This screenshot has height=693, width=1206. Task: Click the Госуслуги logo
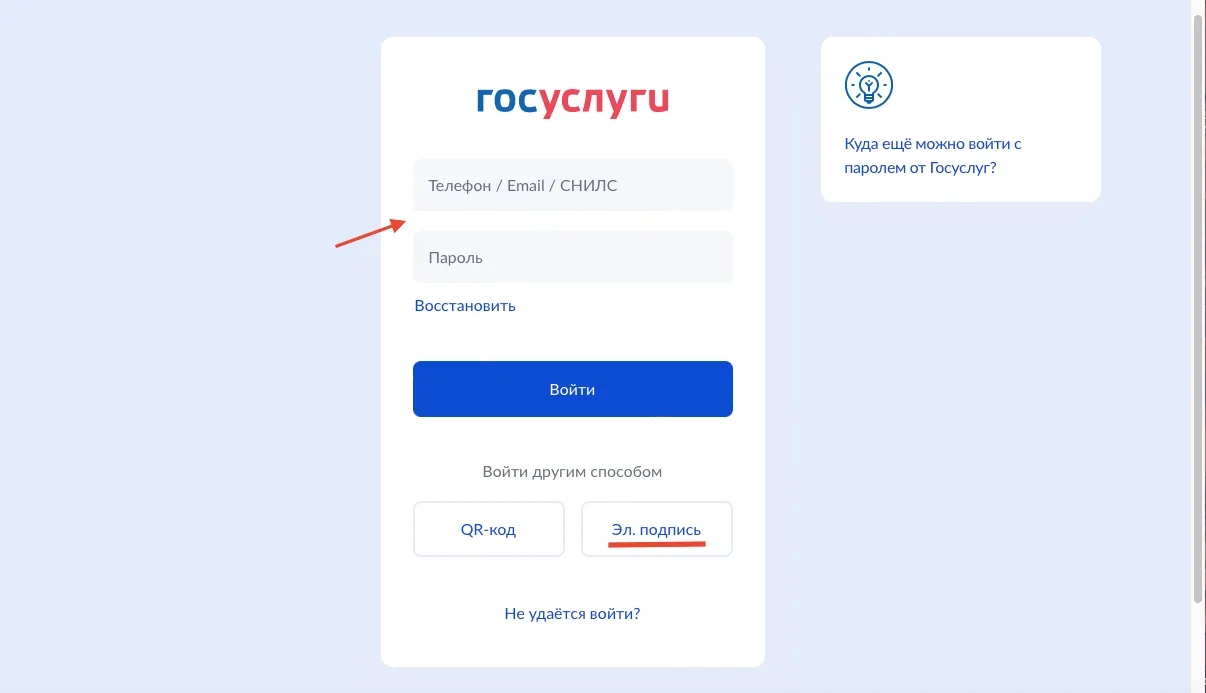572,101
